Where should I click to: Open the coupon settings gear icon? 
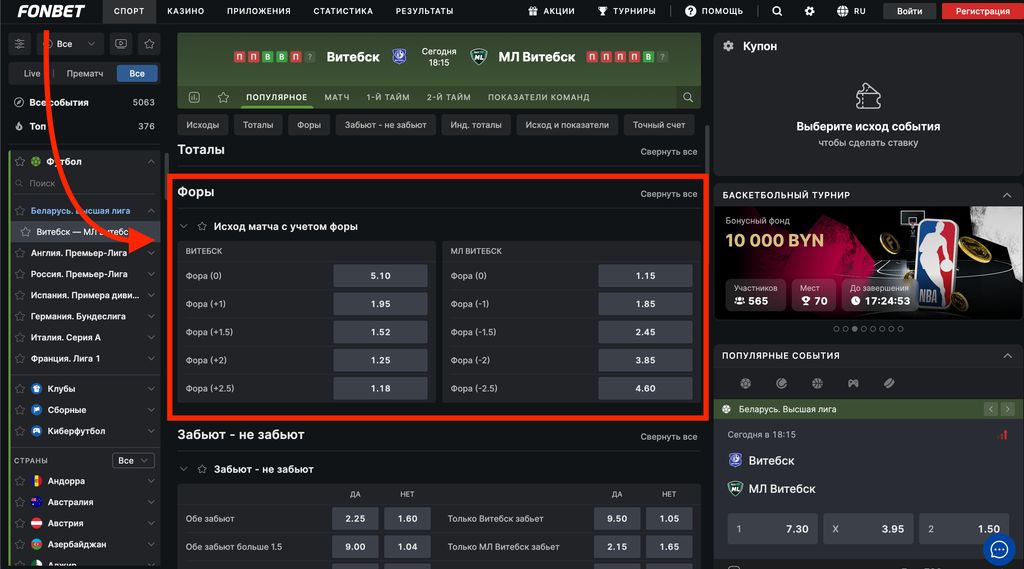(728, 46)
